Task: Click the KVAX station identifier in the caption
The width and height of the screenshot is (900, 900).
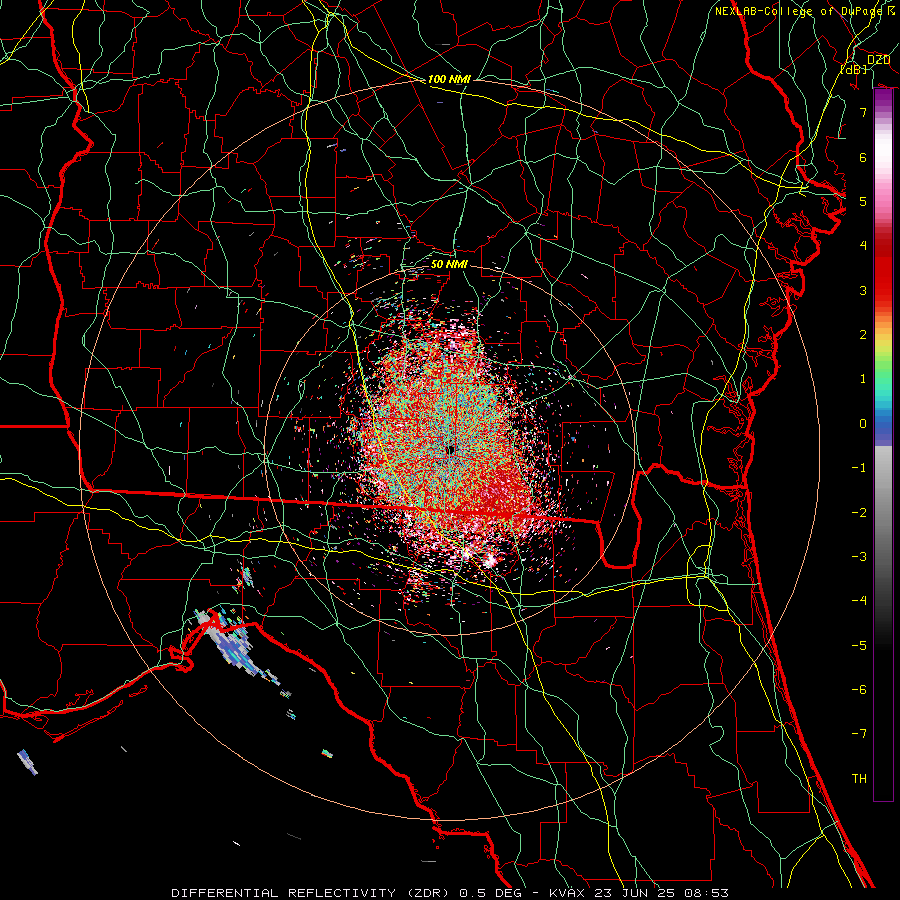Action: coord(569,893)
